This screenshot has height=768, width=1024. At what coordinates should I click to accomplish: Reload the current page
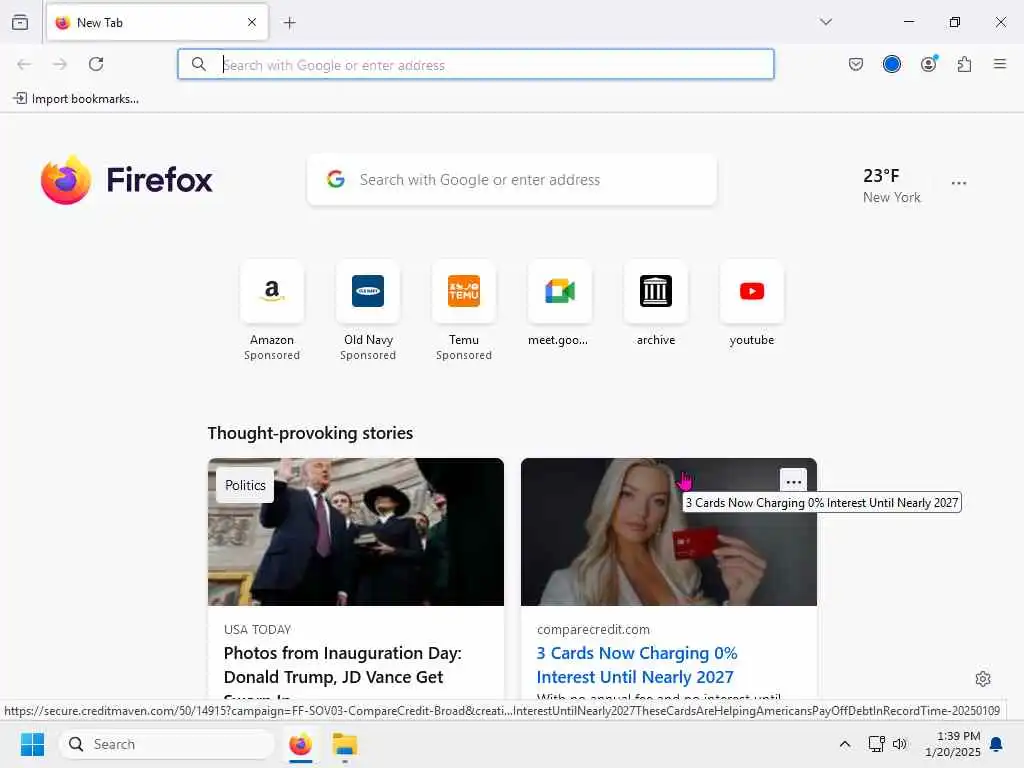[x=96, y=64]
